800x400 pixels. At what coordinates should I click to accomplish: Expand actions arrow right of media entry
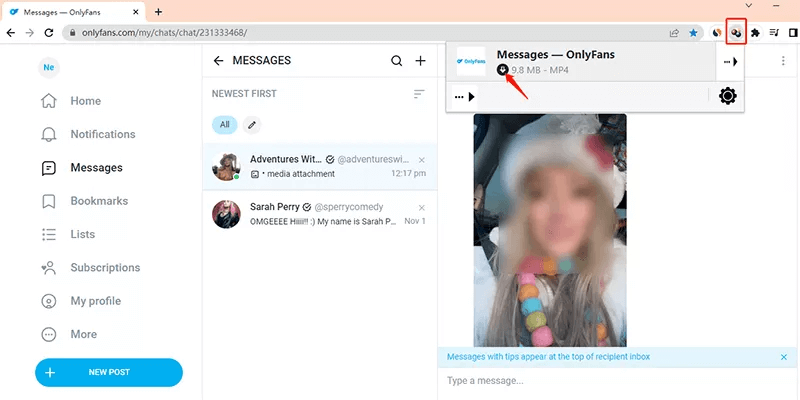pos(731,62)
